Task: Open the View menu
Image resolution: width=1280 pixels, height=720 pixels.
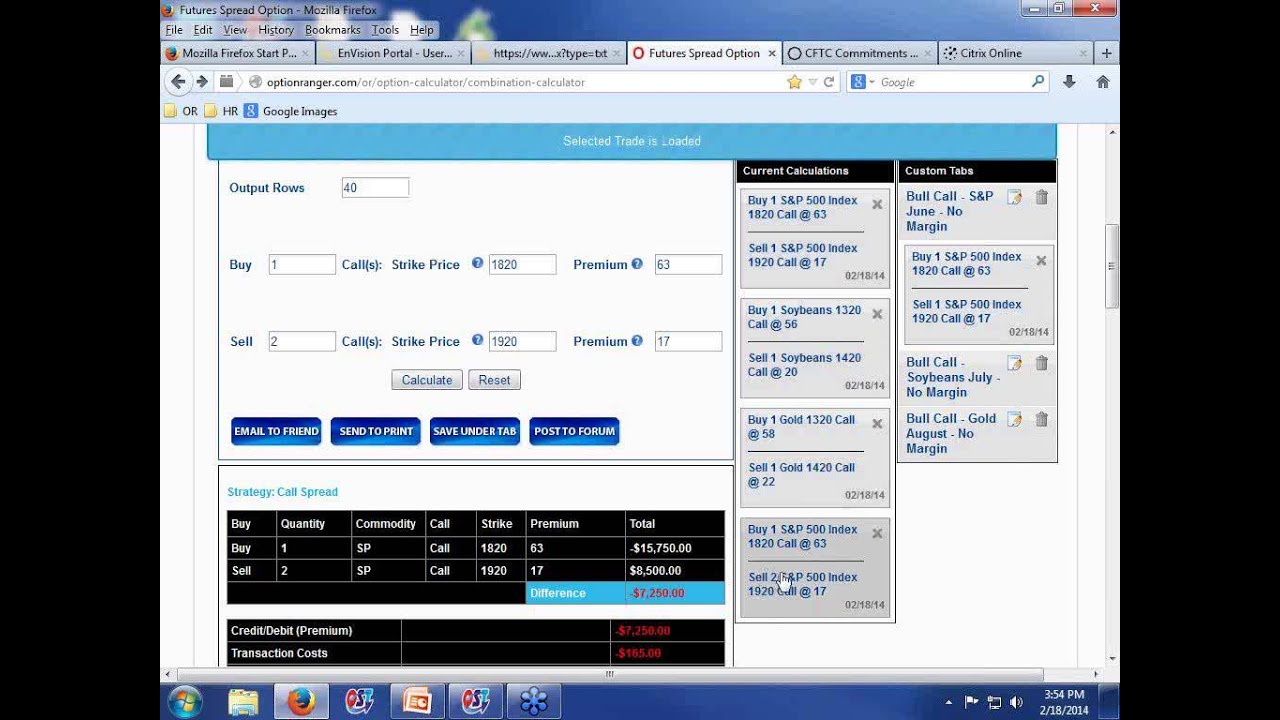Action: (x=235, y=30)
